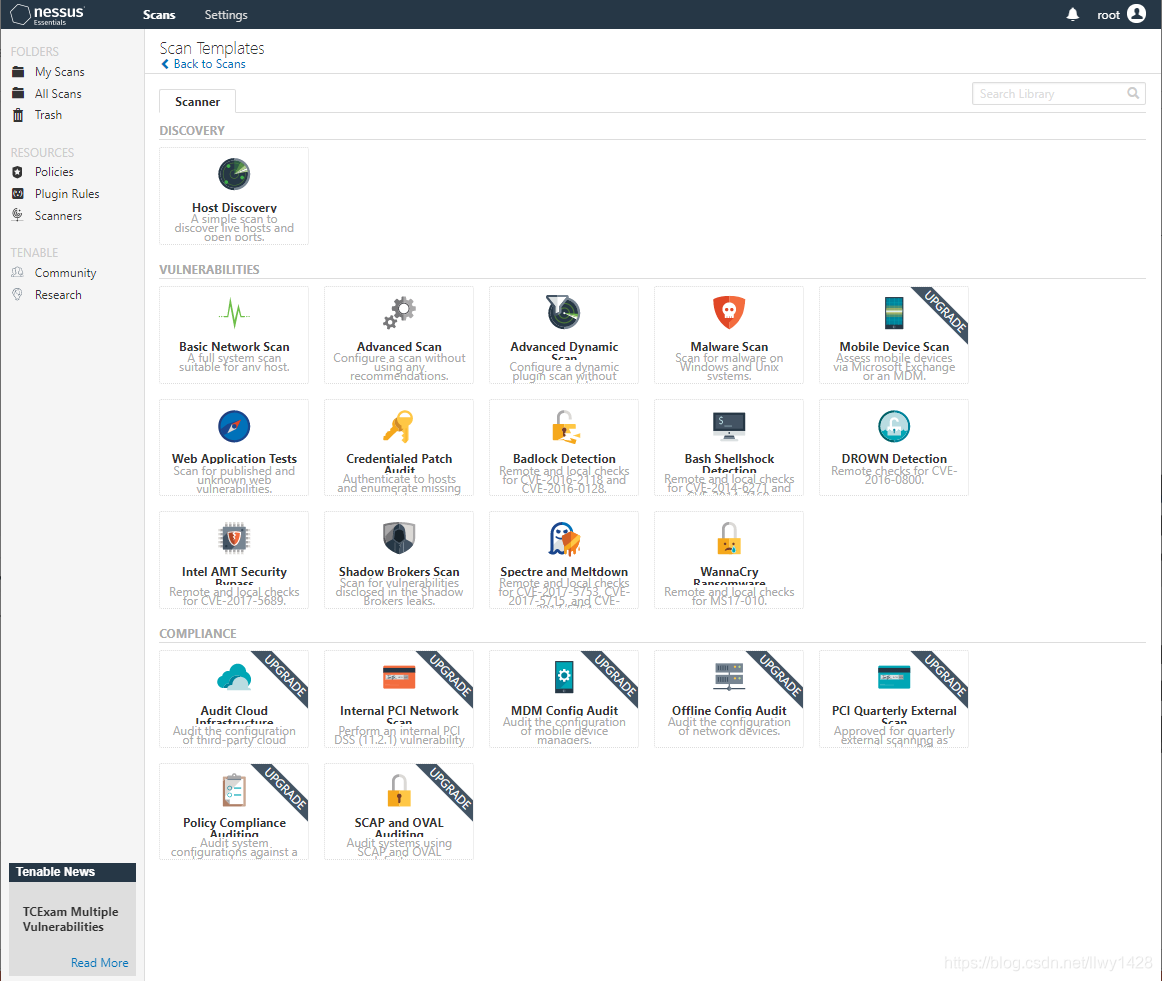
Task: Choose the Intel AMT Security Bypass scan
Action: (233, 560)
